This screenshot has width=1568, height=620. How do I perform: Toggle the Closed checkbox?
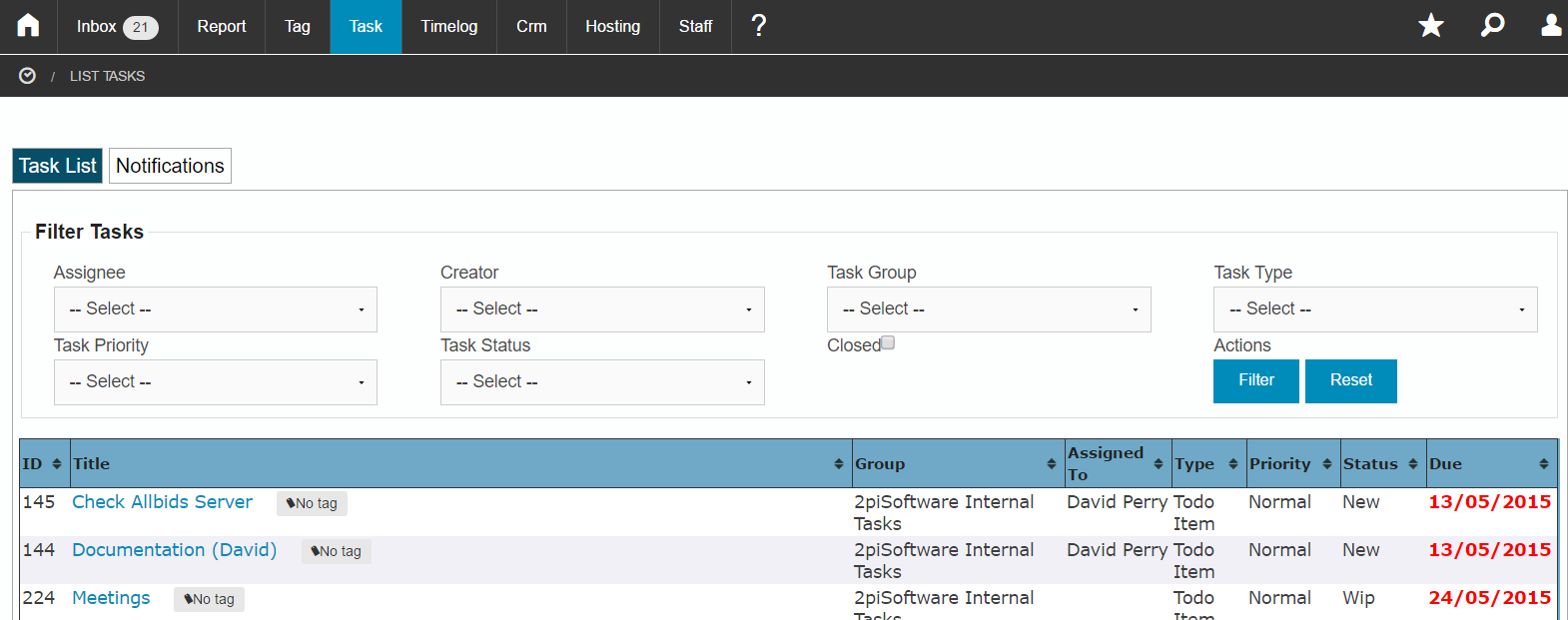click(888, 342)
